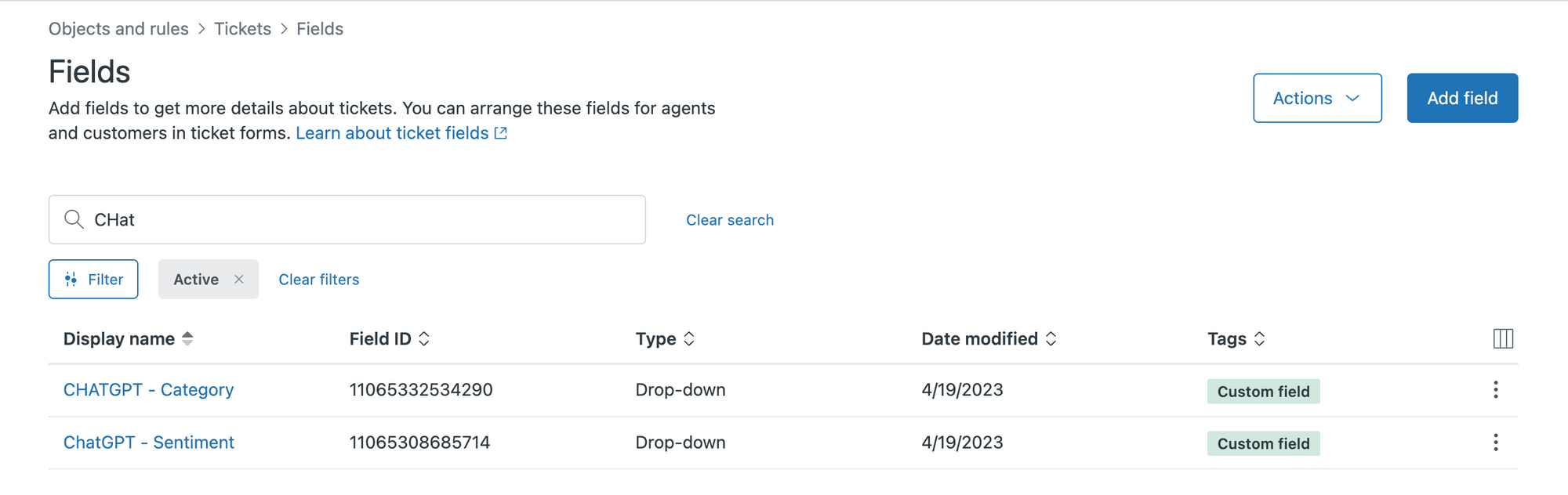Open options menu for ChatGPT - Sentiment row
This screenshot has width=1568, height=495.
[x=1495, y=443]
